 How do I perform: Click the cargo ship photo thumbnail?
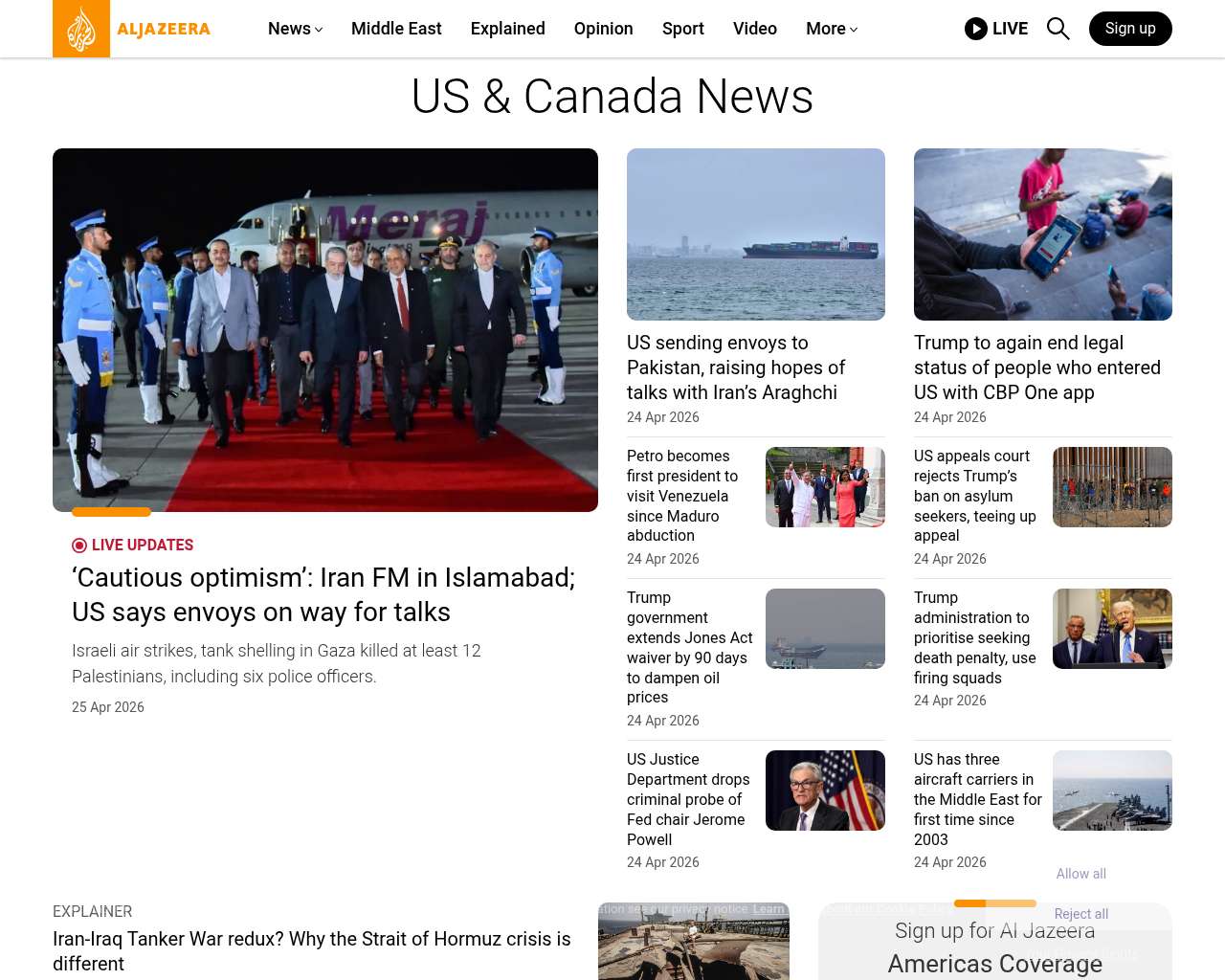[x=755, y=234]
